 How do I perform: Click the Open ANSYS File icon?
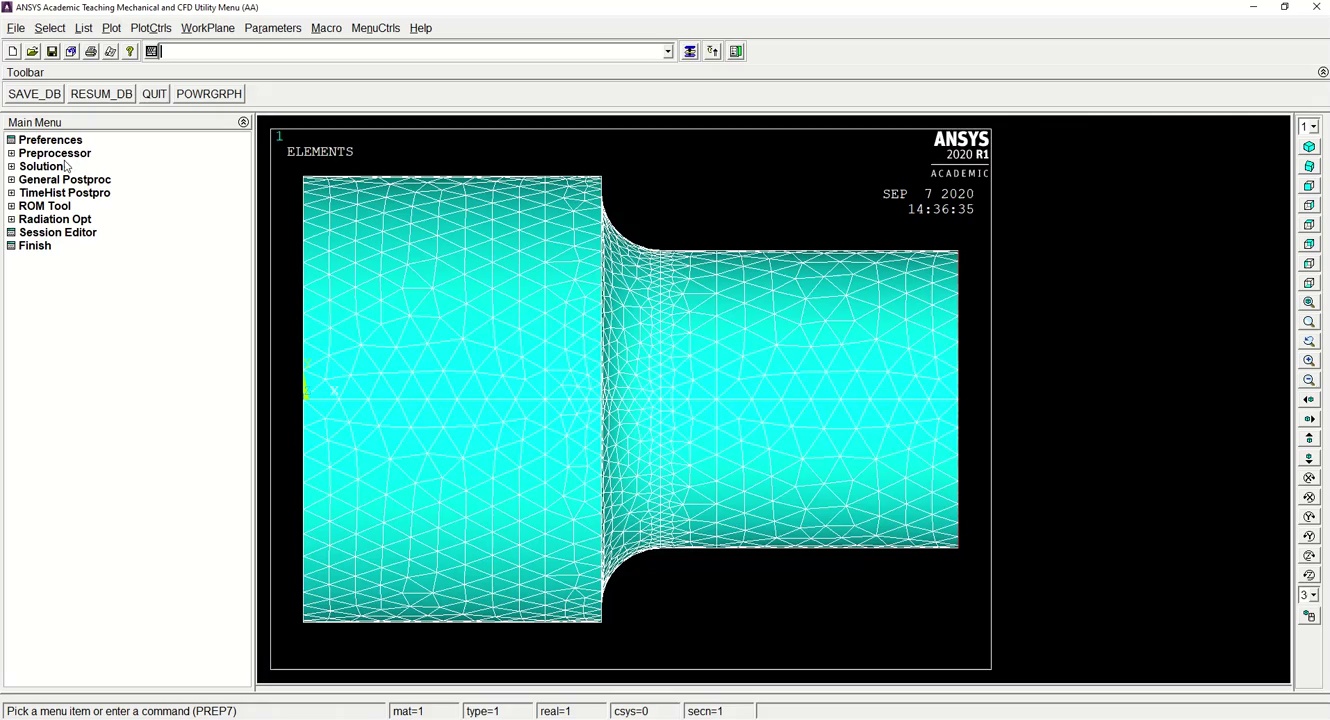coord(32,52)
